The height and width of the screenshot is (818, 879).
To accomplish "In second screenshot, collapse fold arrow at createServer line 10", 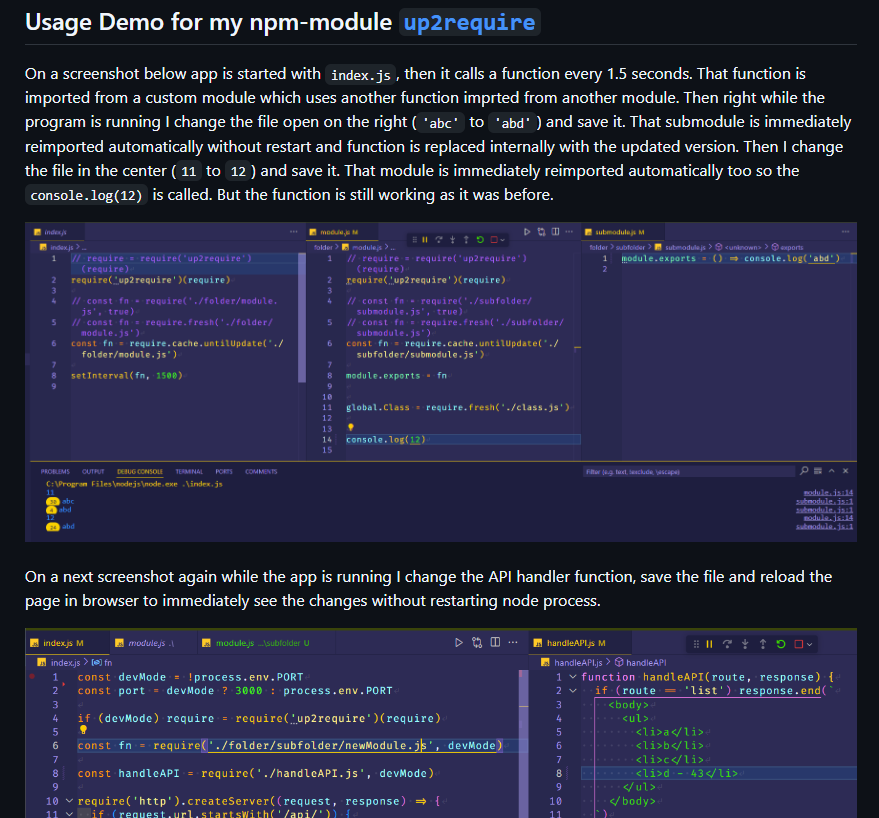I will coord(69,801).
